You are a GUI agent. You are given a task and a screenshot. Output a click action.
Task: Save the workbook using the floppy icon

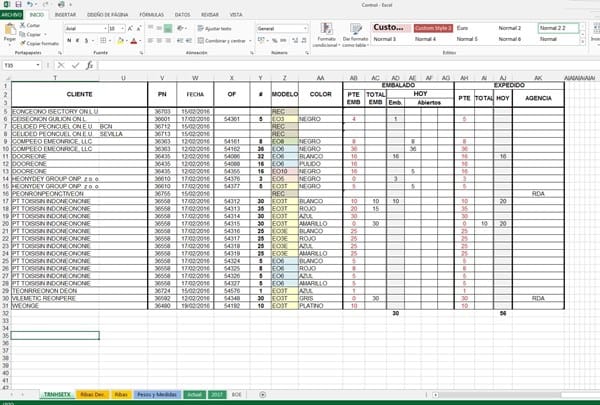(x=18, y=4)
